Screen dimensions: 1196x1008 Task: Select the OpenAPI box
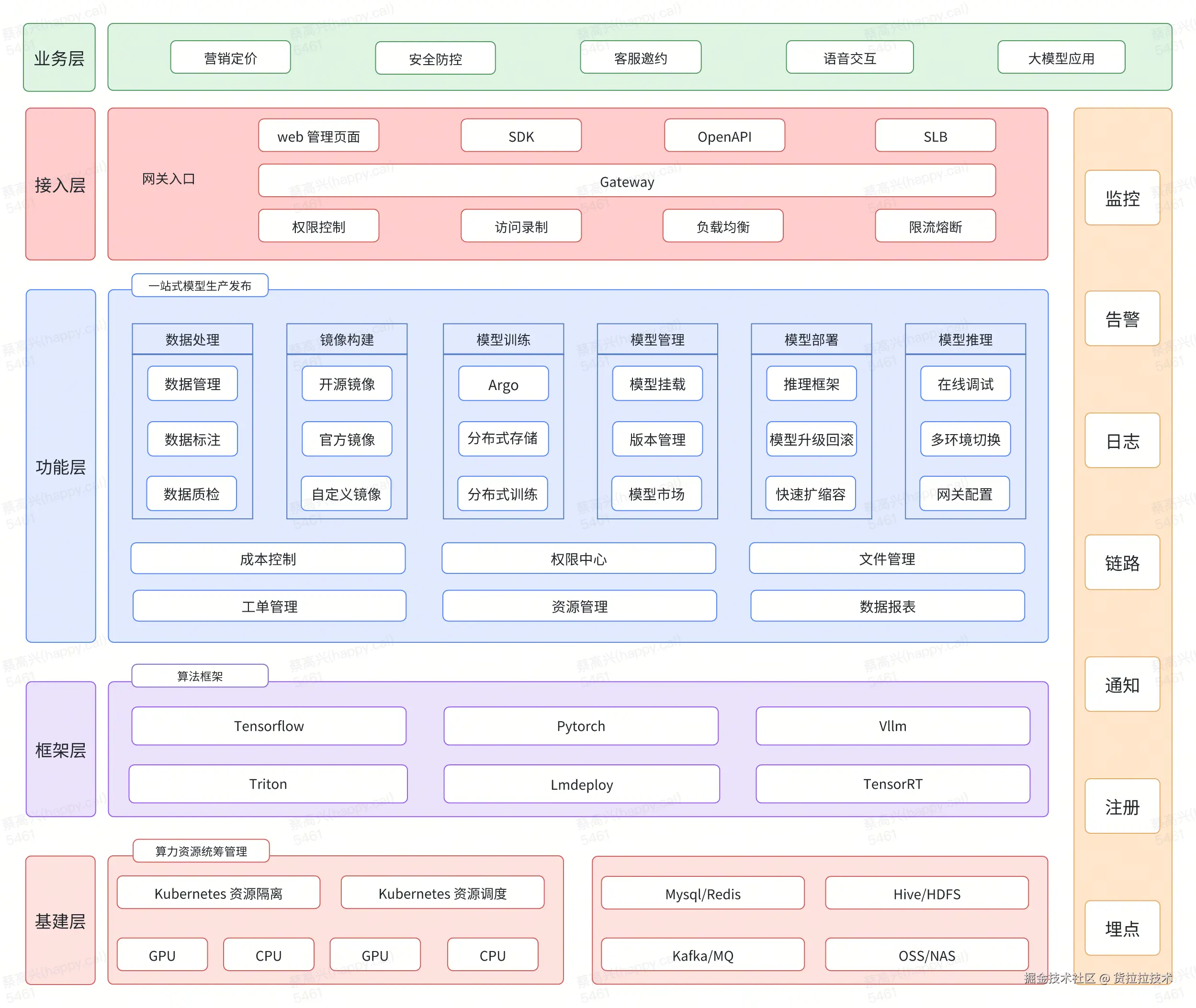(724, 136)
